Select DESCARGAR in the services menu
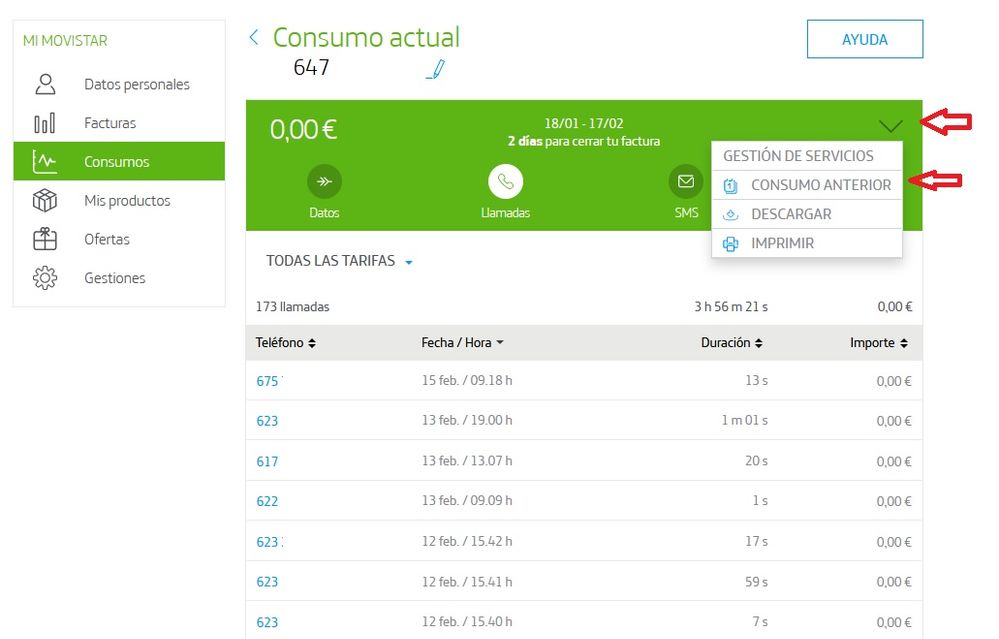This screenshot has width=999, height=639. tap(790, 214)
